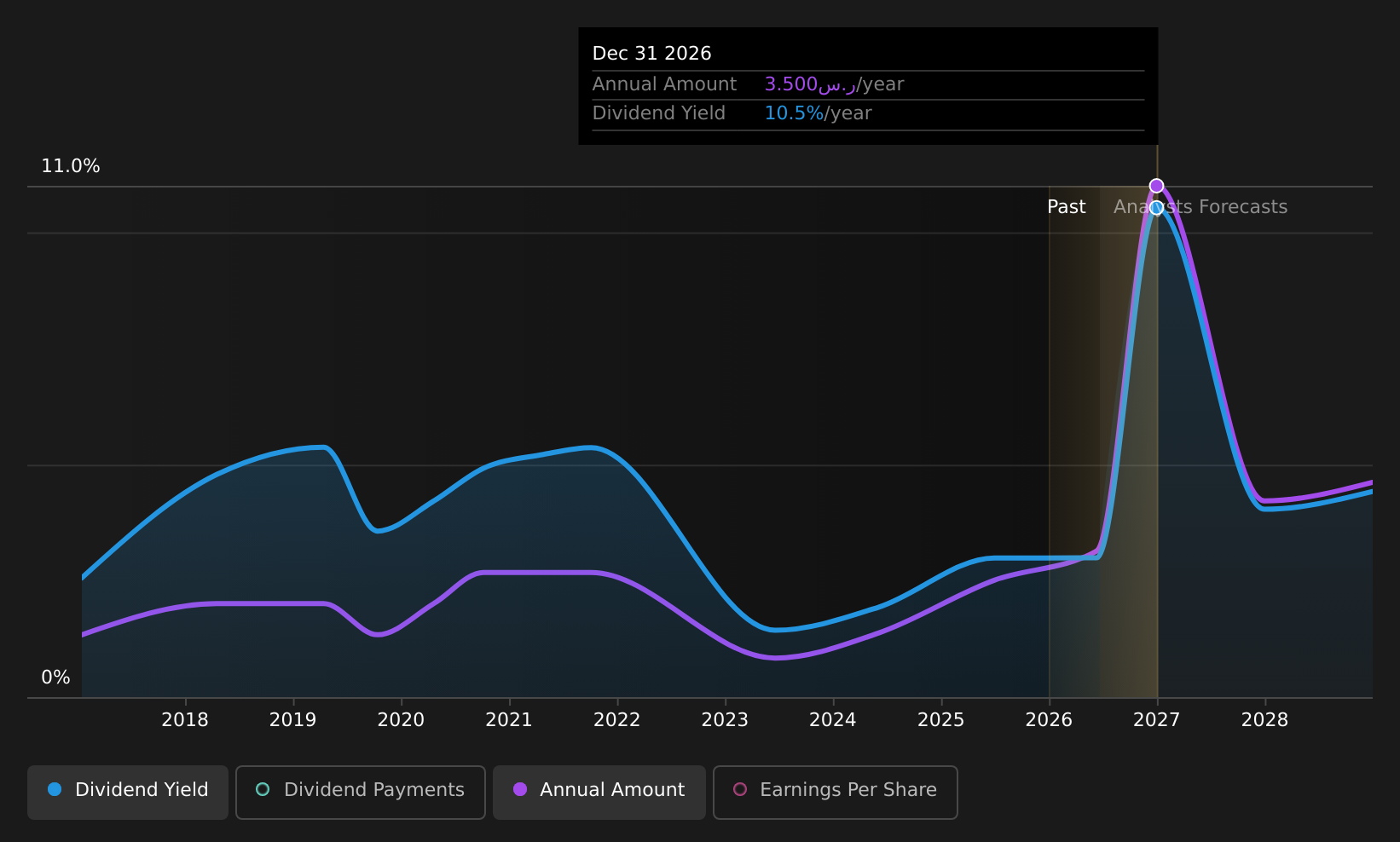Viewport: 1400px width, 842px height.
Task: Click the Annual Amount tooltip row label
Action: coord(664,84)
